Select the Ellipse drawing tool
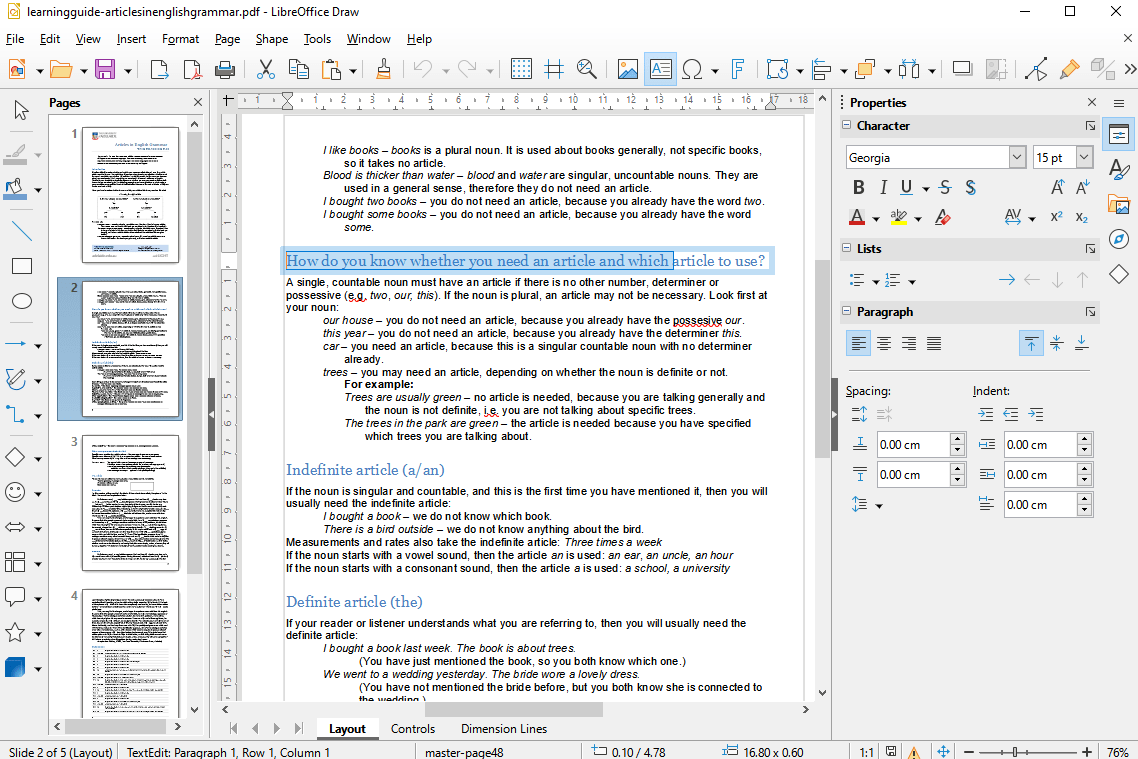 [22, 302]
